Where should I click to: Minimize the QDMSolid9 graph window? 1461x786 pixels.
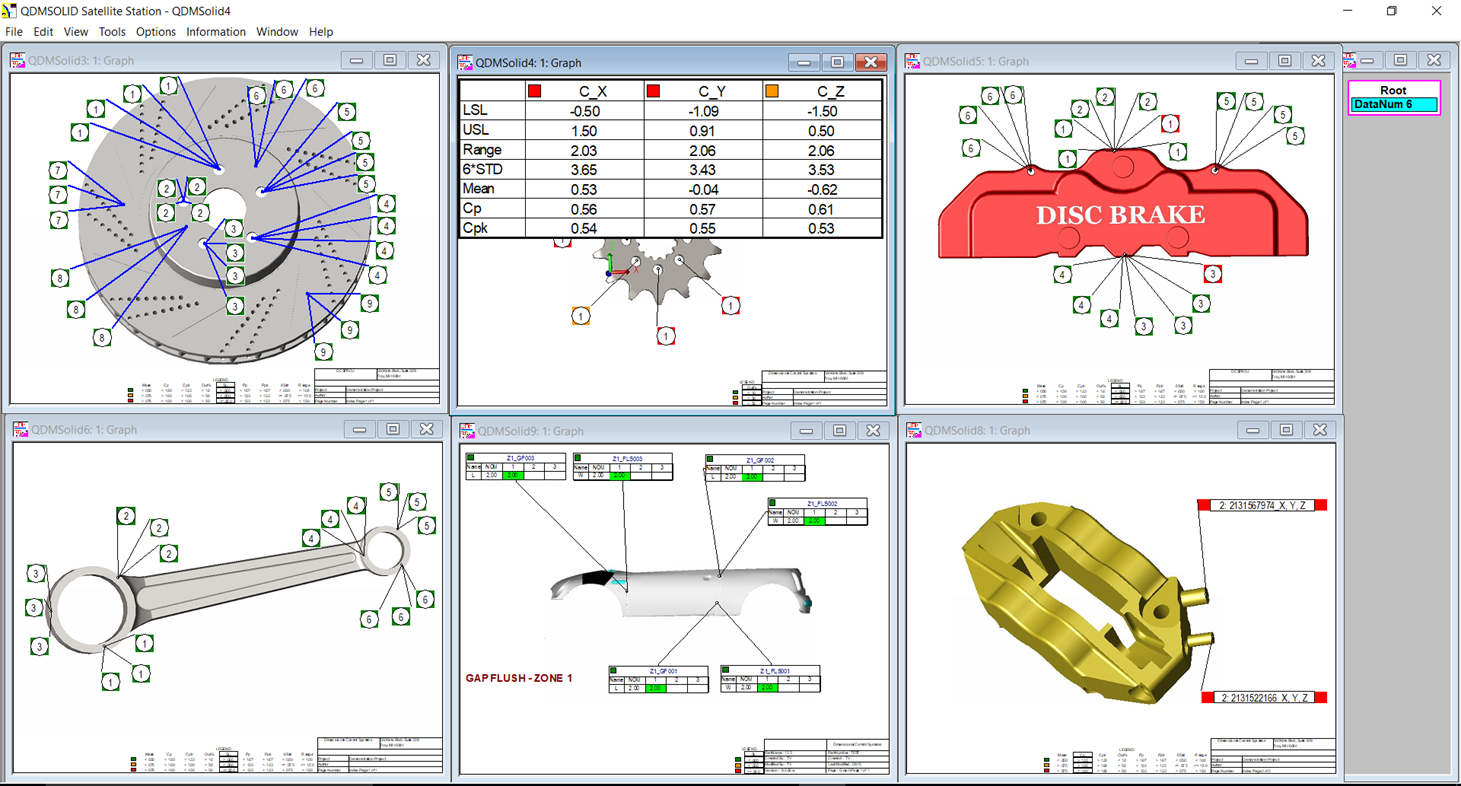(806, 430)
